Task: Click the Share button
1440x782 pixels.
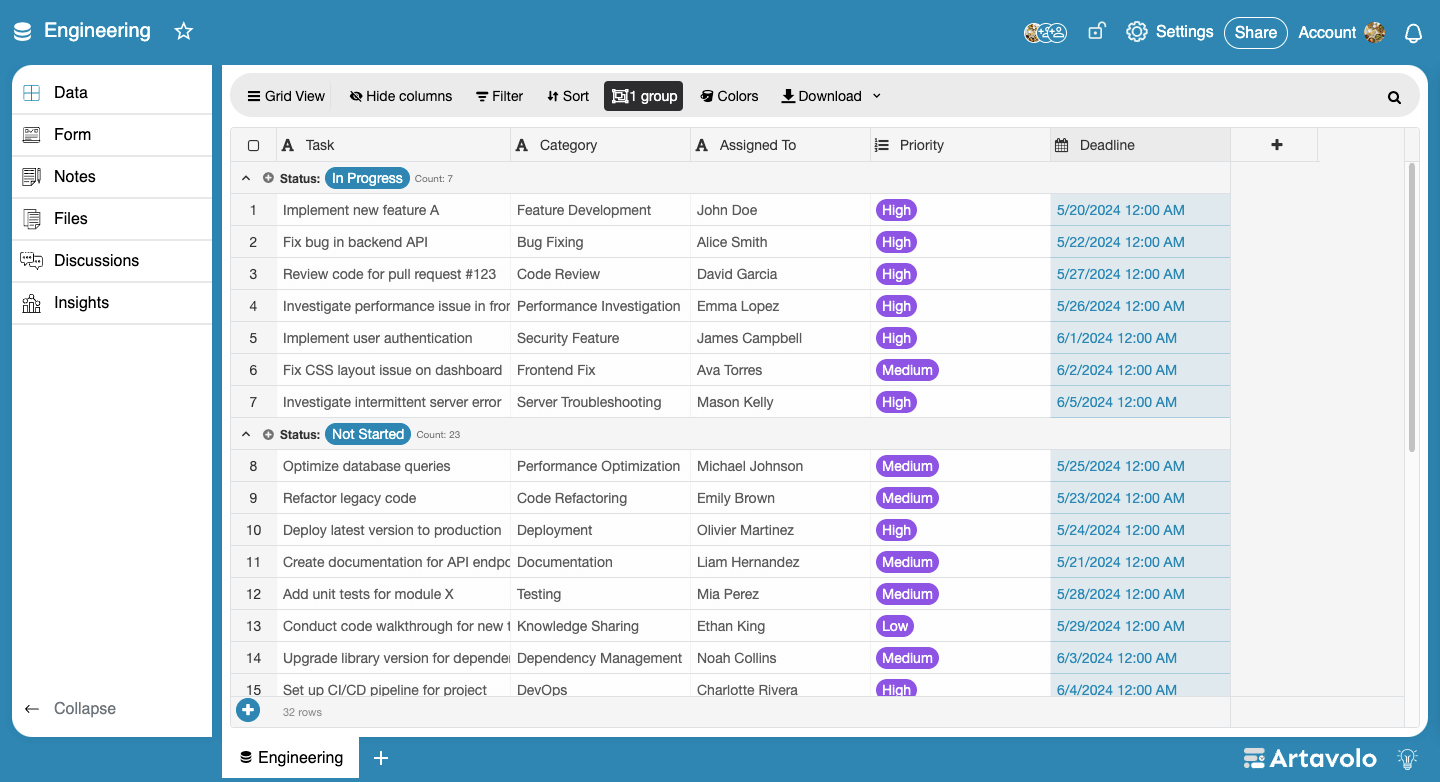Action: [1256, 33]
